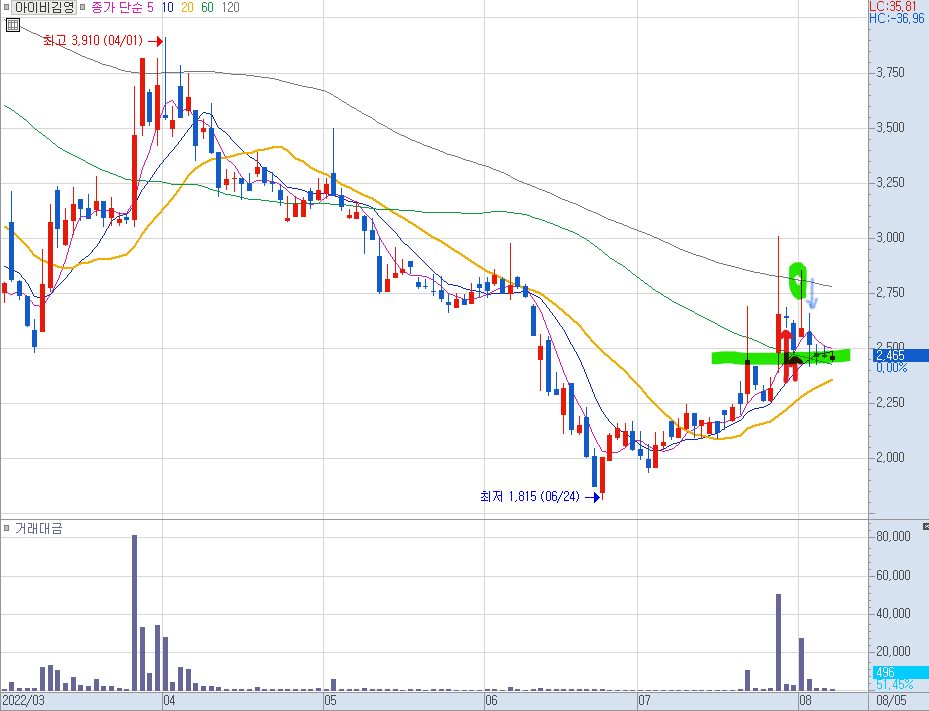
Task: Click the light blue down arrow annotation
Action: 813,294
